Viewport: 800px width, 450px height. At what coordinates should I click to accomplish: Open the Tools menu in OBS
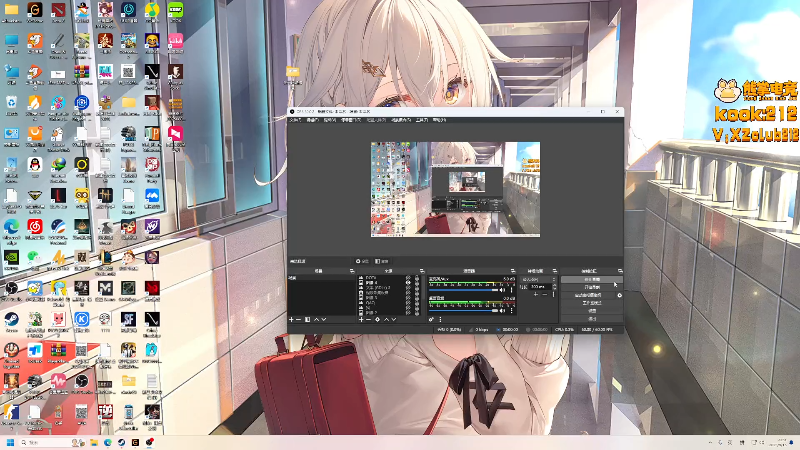click(421, 120)
